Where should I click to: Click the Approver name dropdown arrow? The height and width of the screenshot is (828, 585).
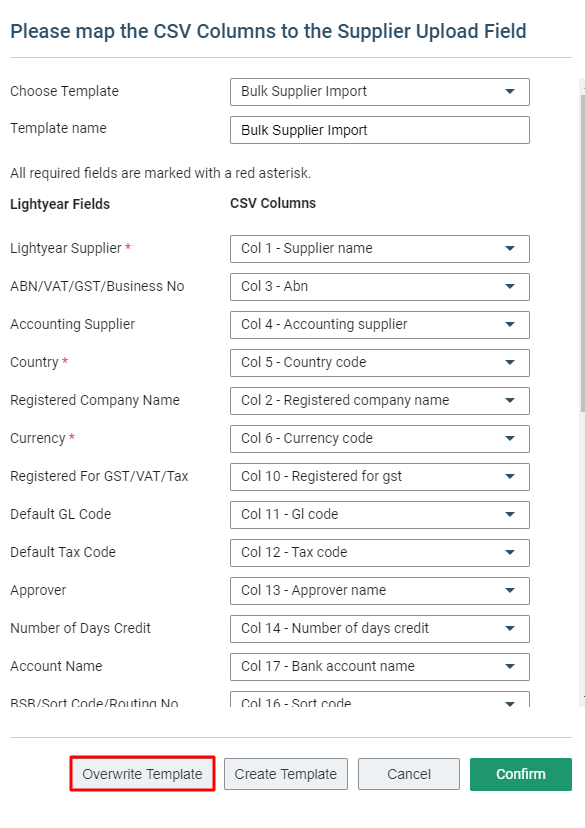(509, 590)
